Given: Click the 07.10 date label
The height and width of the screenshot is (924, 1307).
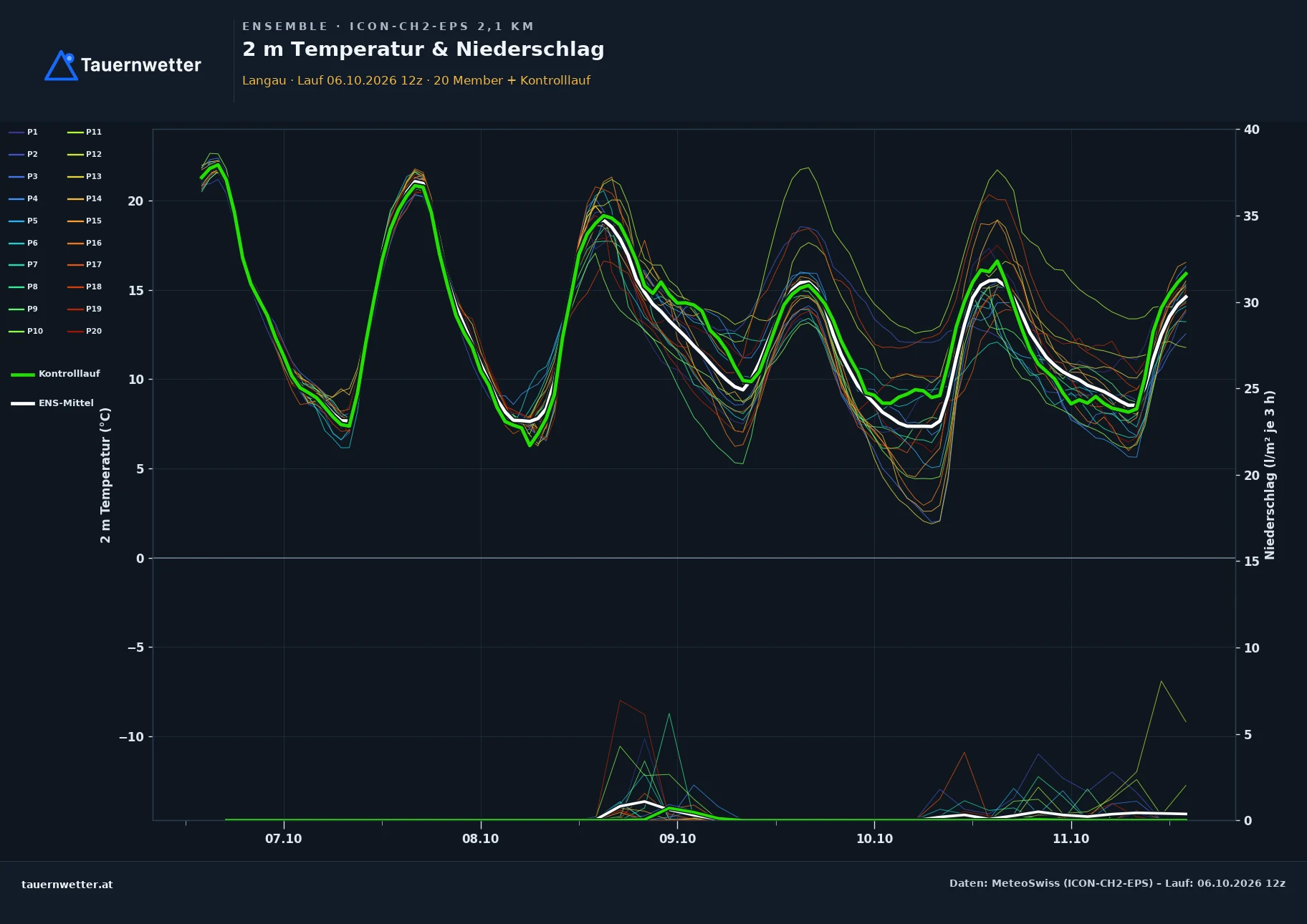Looking at the screenshot, I should [284, 839].
